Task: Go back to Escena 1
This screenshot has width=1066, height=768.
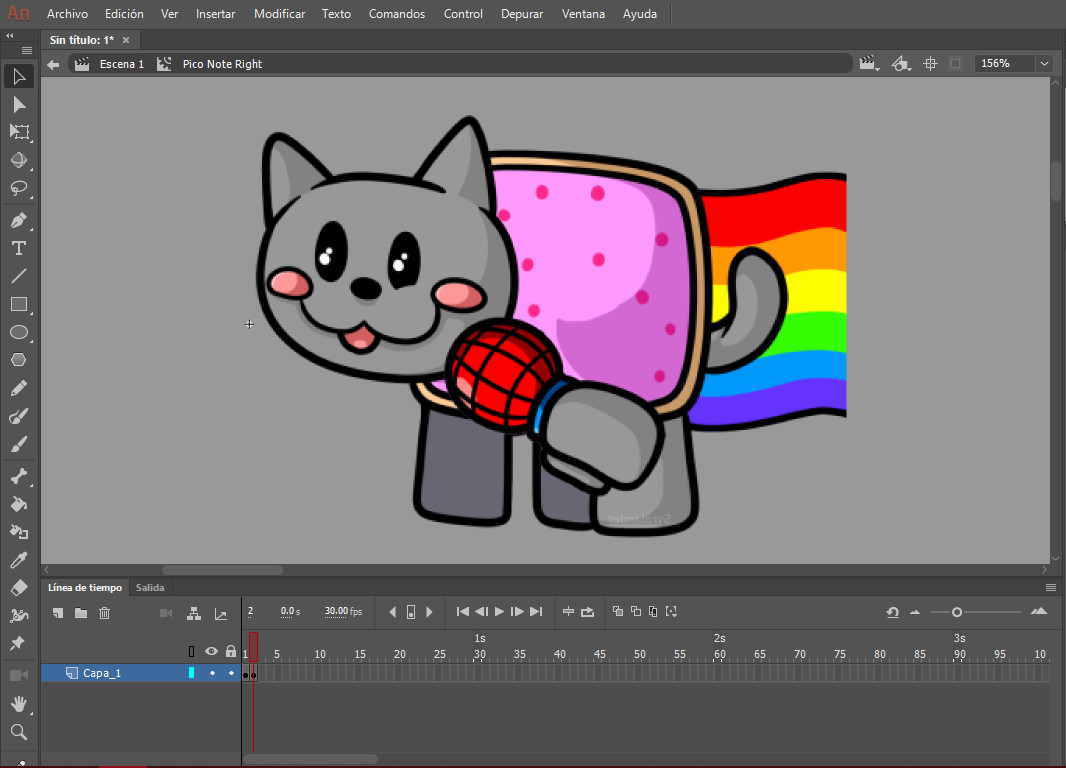Action: click(121, 64)
